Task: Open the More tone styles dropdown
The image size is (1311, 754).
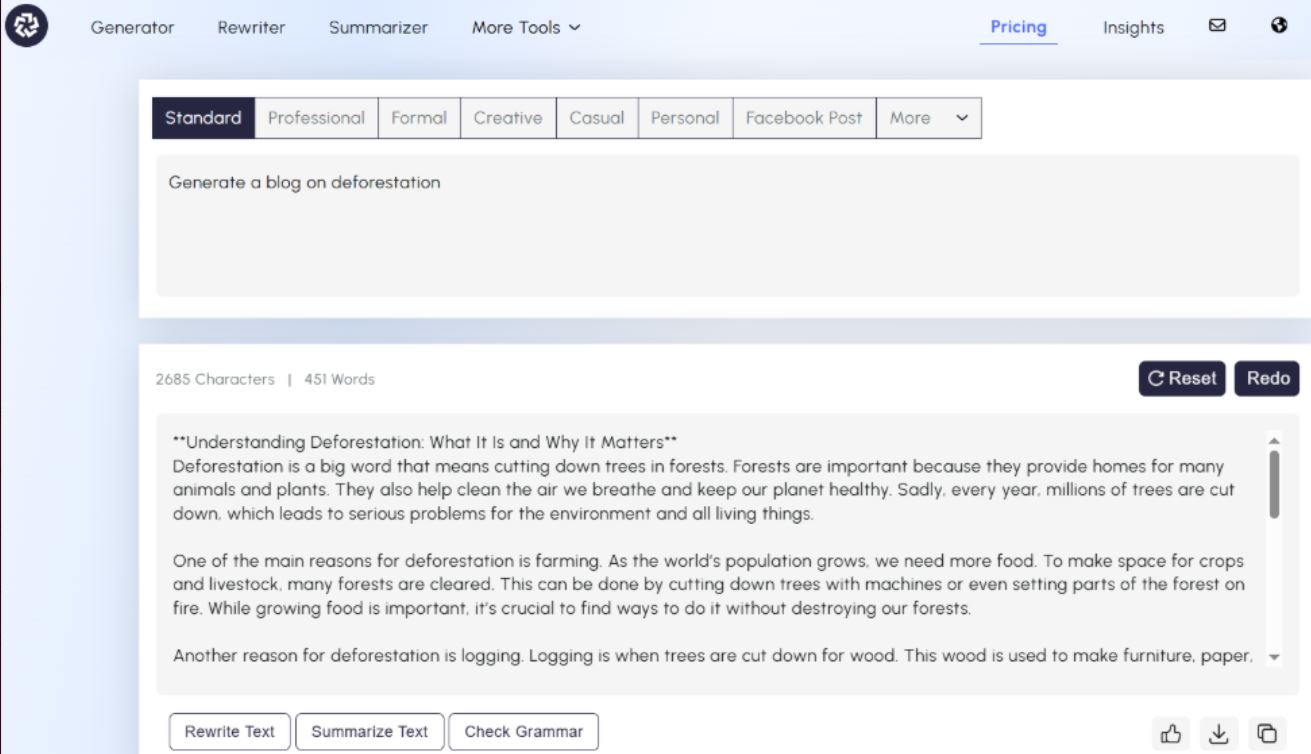Action: pyautogui.click(x=928, y=118)
